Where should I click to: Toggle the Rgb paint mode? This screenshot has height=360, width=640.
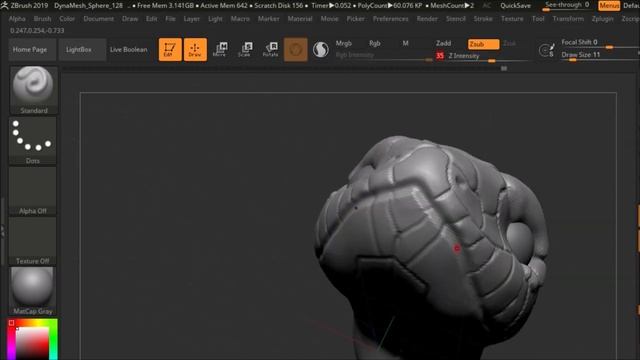[375, 43]
